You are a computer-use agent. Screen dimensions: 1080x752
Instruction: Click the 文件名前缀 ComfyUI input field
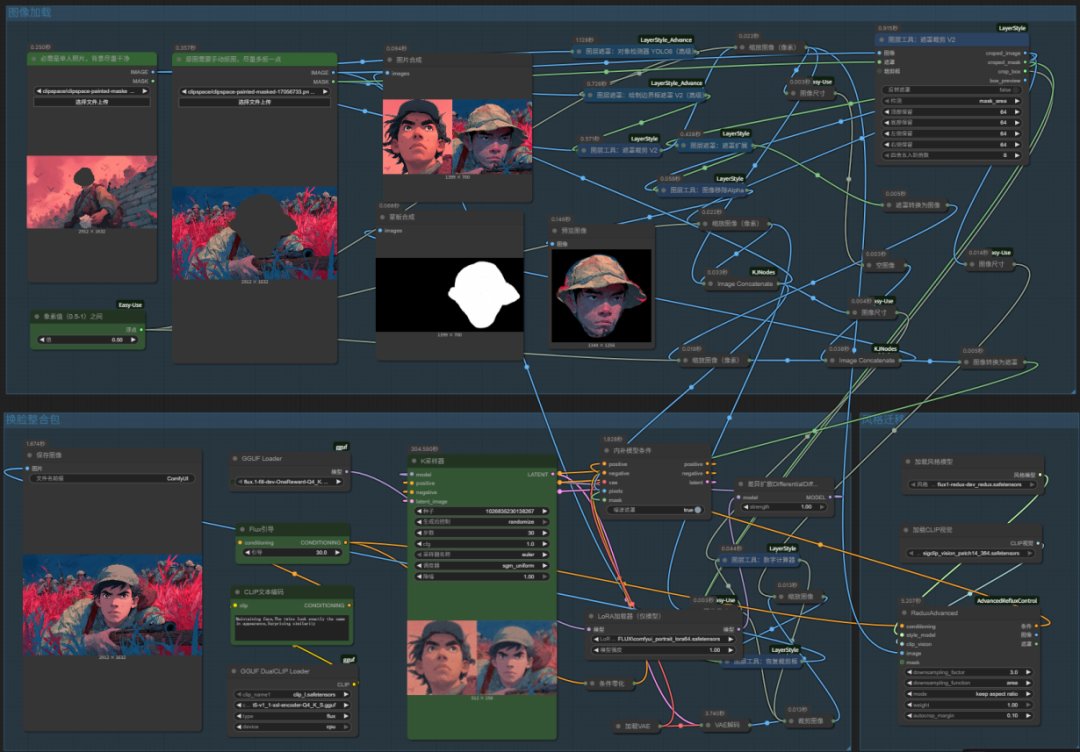click(112, 478)
